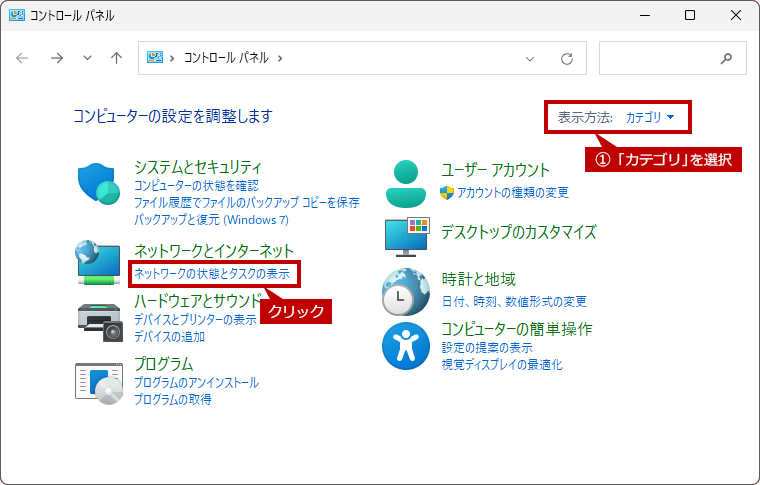Click デバイスとプリンターの表示 link
Viewport: 760px width, 485px height.
point(195,320)
